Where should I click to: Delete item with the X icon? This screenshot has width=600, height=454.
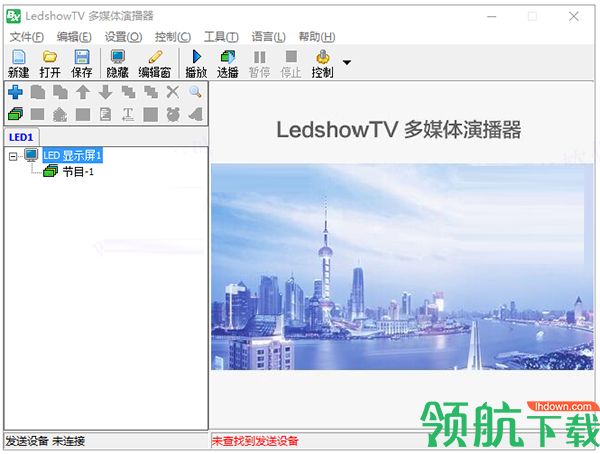[x=173, y=92]
